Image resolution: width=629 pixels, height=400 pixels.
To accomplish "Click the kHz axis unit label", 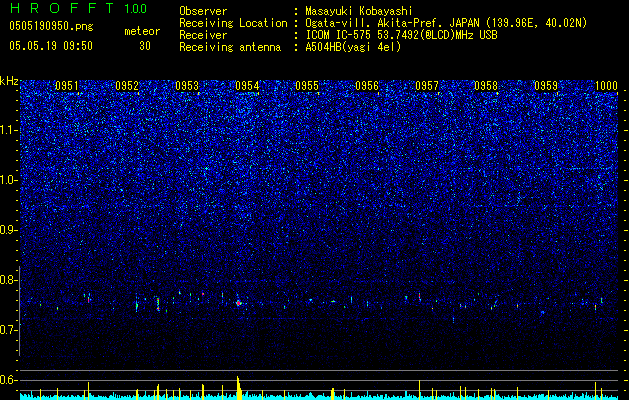I will (x=9, y=81).
